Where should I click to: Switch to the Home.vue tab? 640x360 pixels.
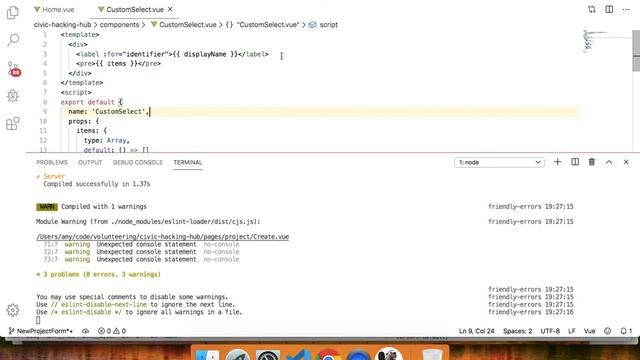54,9
